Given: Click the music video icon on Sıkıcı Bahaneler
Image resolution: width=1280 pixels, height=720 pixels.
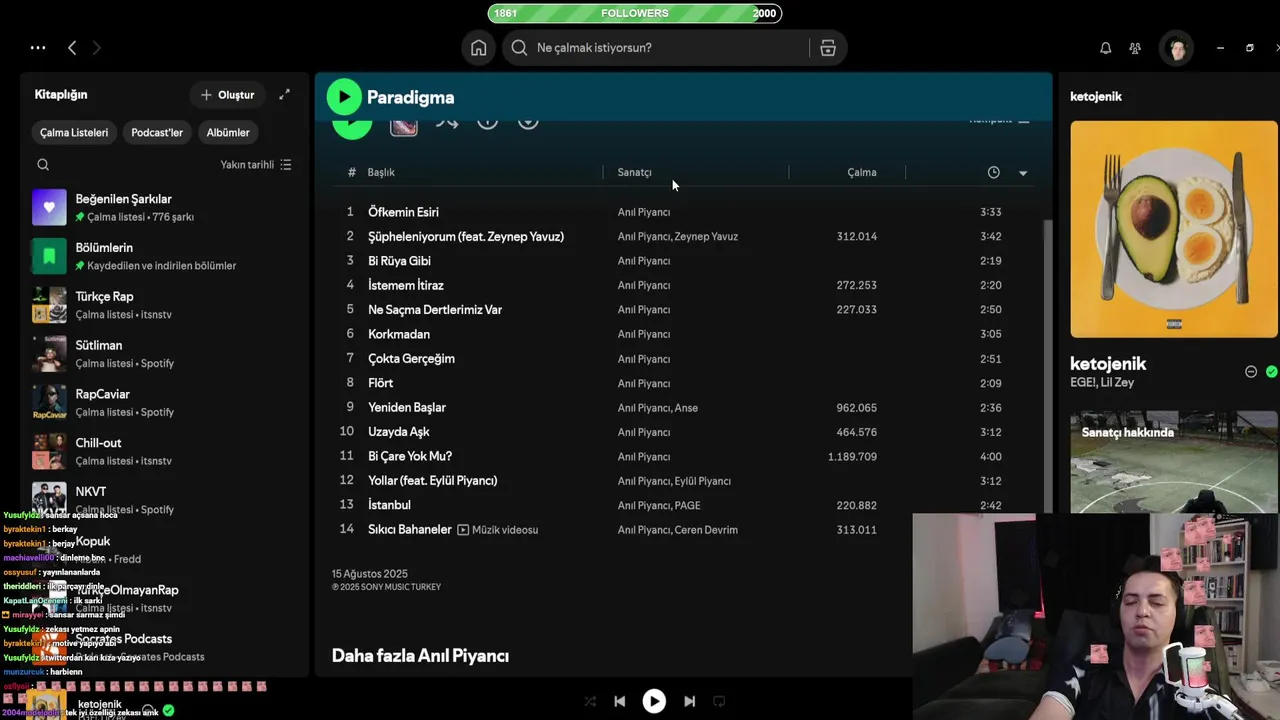Looking at the screenshot, I should coord(463,530).
